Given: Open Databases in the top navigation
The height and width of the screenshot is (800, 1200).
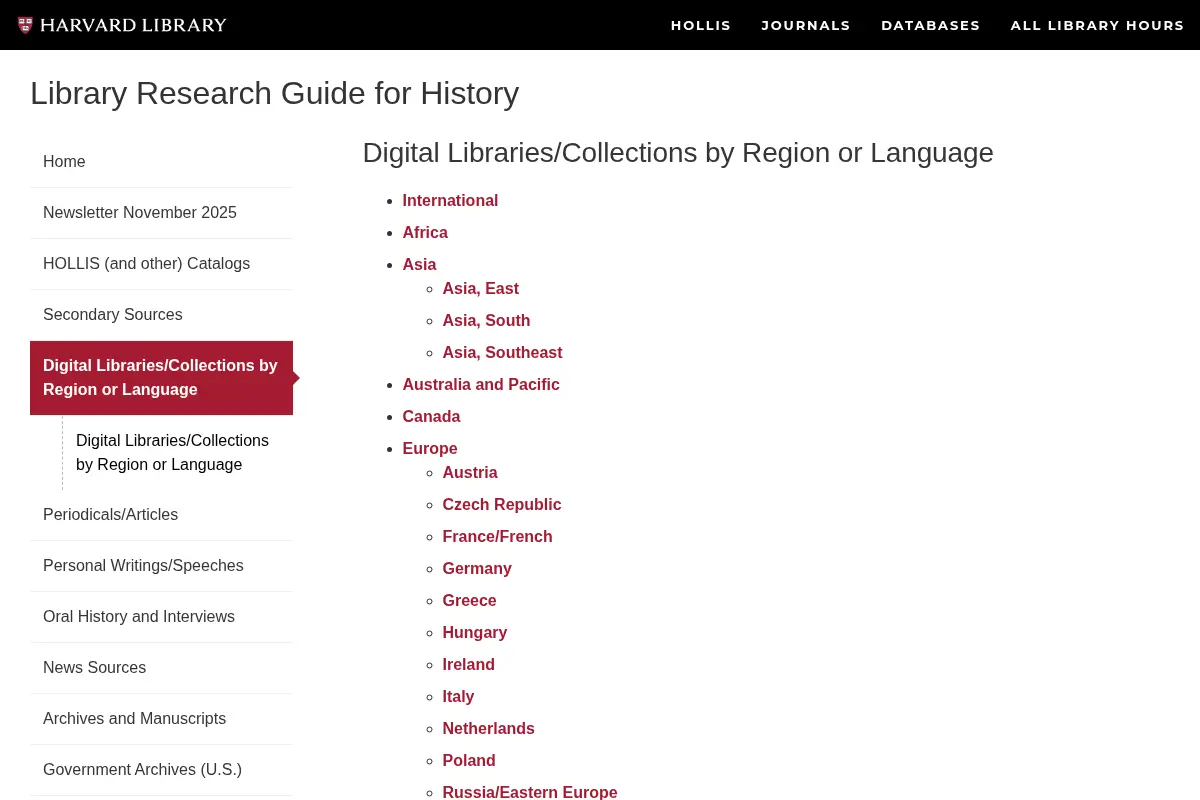Looking at the screenshot, I should 931,25.
